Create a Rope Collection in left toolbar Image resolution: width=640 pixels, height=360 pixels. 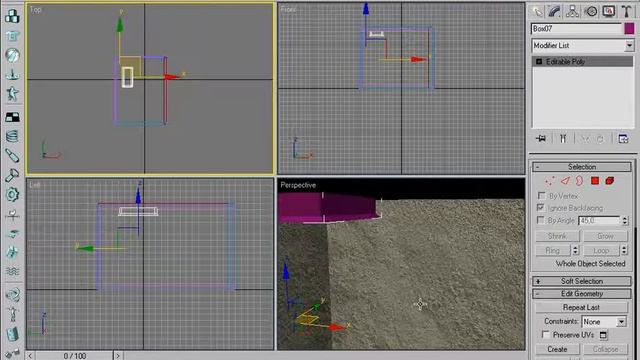point(12,75)
